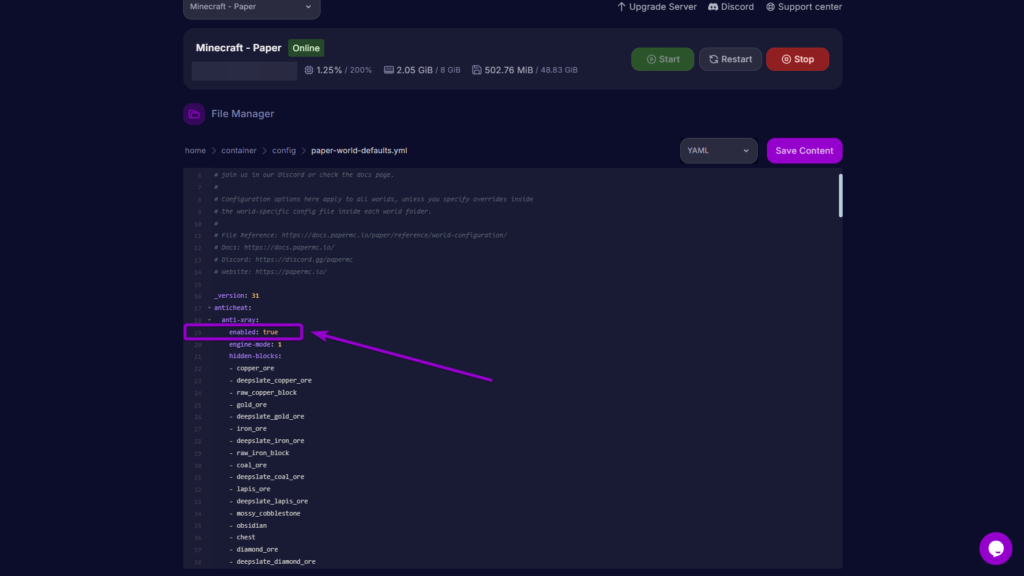The image size is (1024, 576).
Task: Open the config folder breadcrumb
Action: pos(284,151)
